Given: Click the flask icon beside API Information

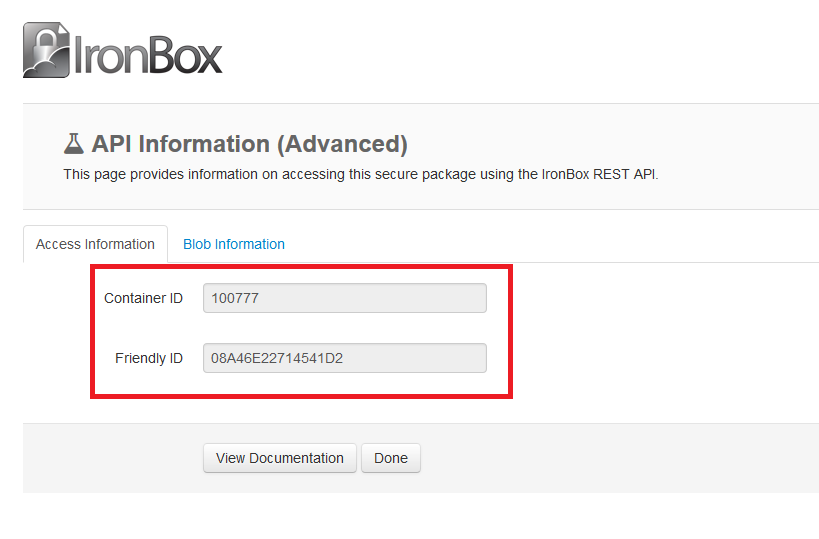Looking at the screenshot, I should tap(74, 144).
